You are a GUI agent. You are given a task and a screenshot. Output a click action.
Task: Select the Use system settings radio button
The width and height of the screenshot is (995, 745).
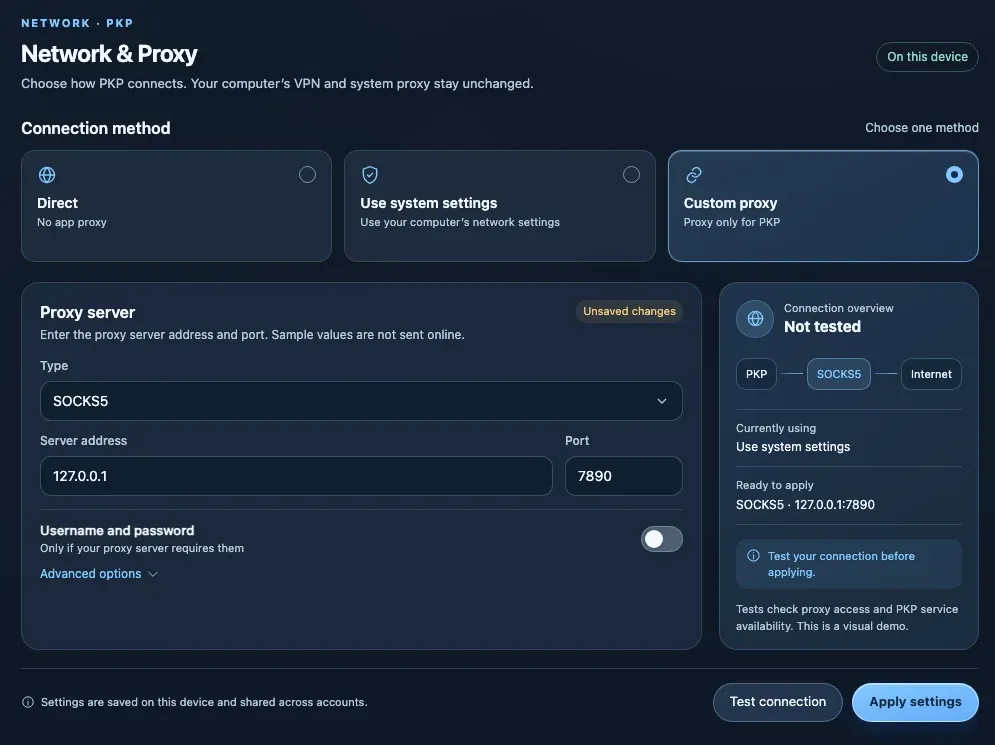(631, 175)
